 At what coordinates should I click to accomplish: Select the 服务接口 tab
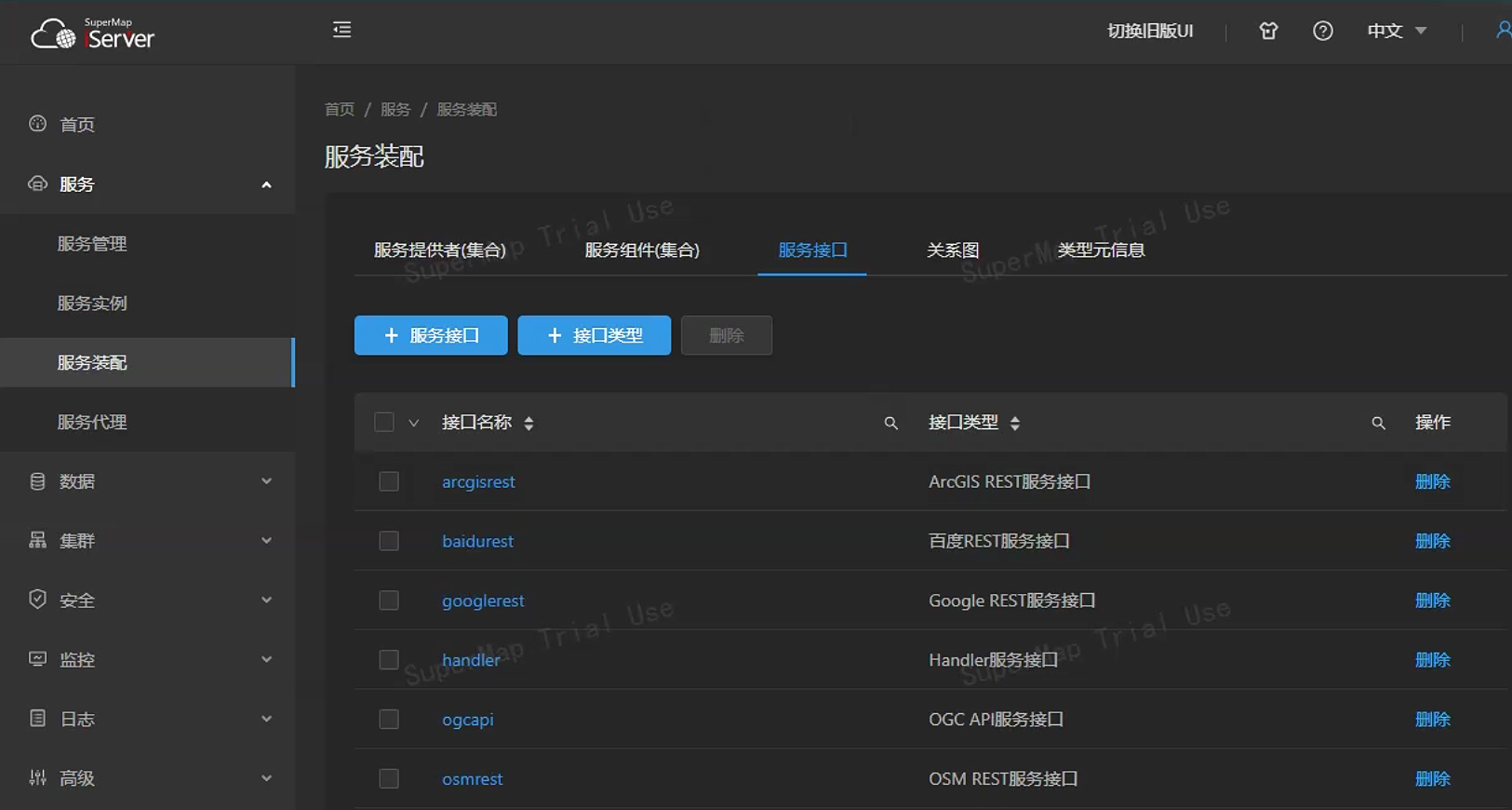(x=812, y=250)
